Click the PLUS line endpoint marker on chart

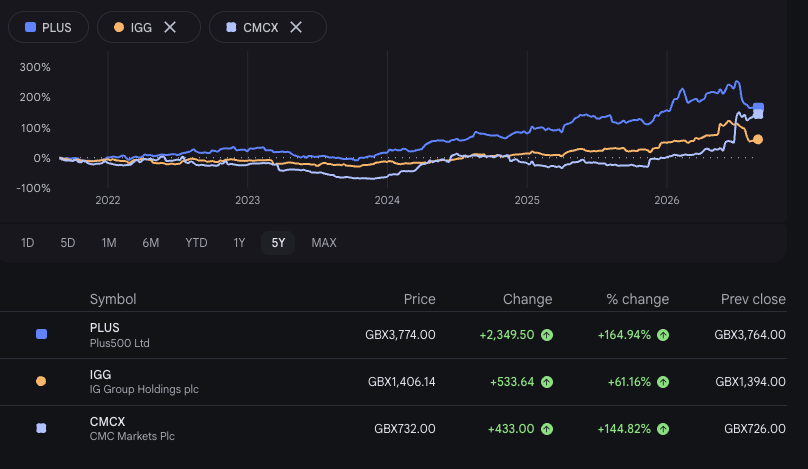[759, 107]
